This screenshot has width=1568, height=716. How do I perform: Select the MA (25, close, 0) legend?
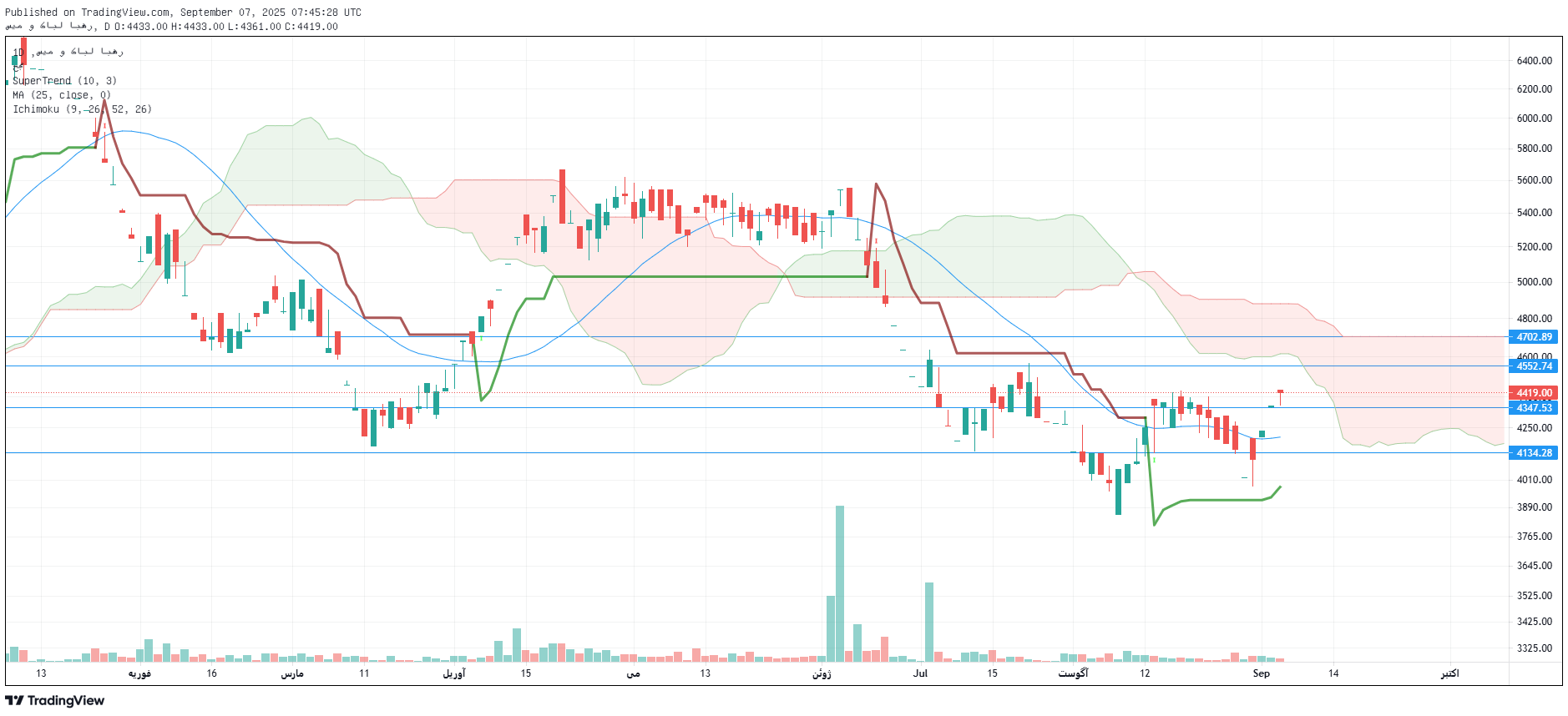pos(62,95)
